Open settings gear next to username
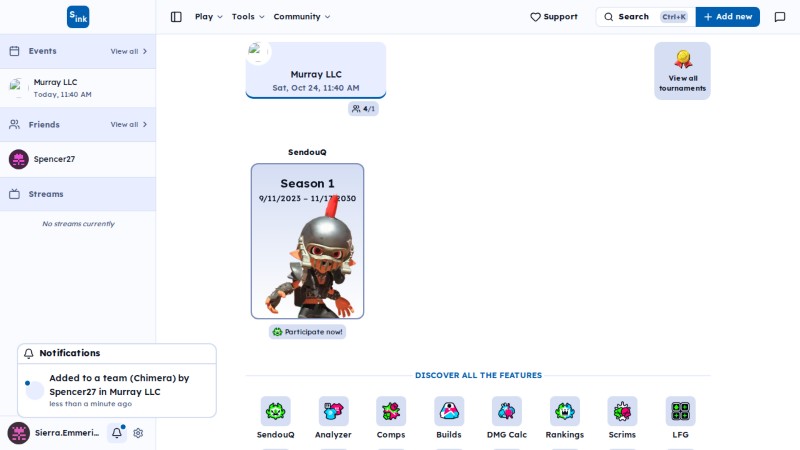Viewport: 800px width, 450px height. (138, 433)
